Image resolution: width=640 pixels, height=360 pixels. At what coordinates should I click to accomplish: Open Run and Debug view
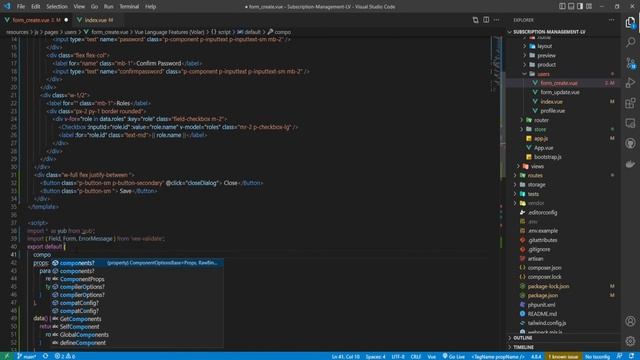pos(630,82)
